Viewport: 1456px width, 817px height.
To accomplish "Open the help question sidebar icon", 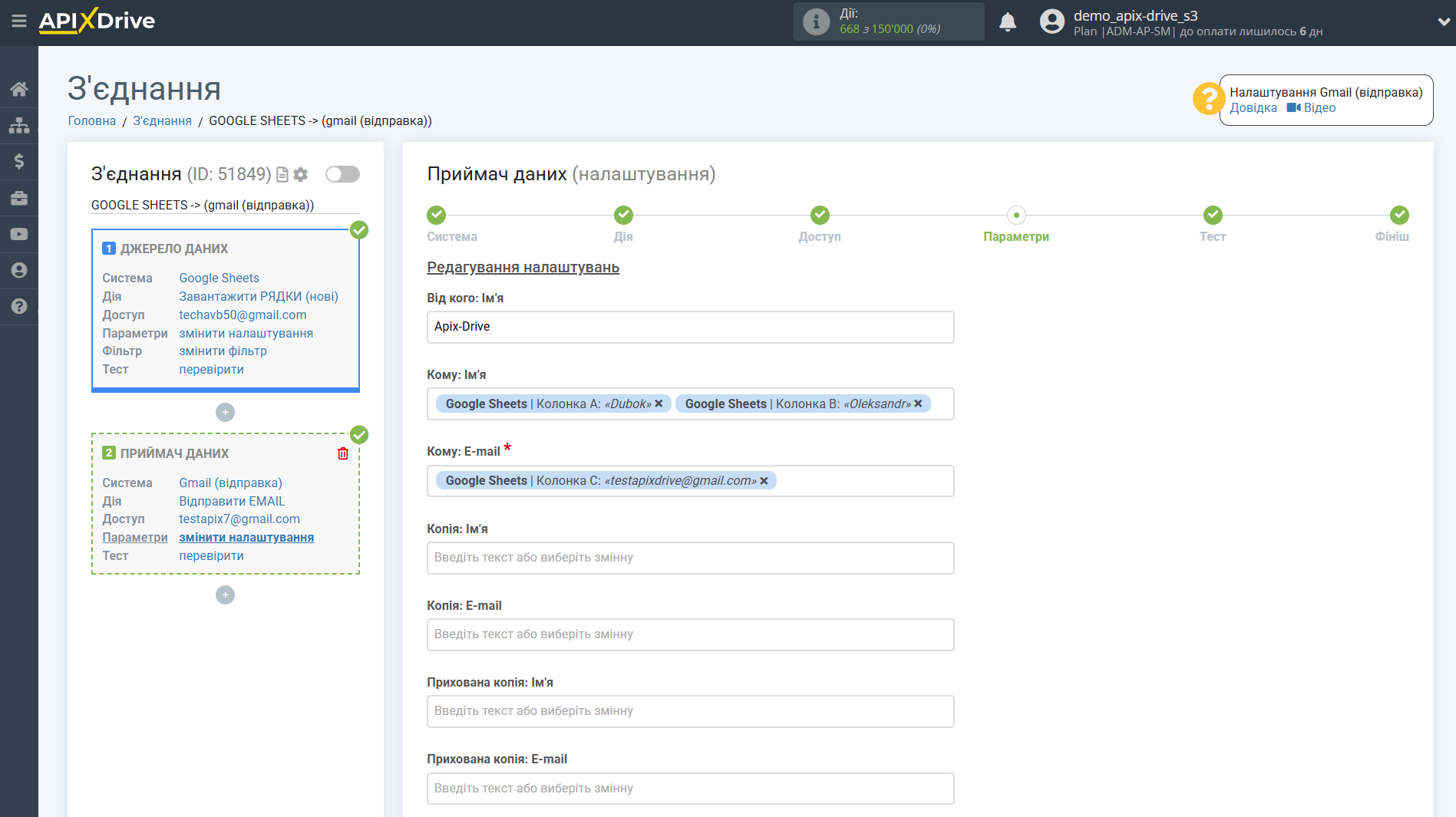I will click(19, 306).
